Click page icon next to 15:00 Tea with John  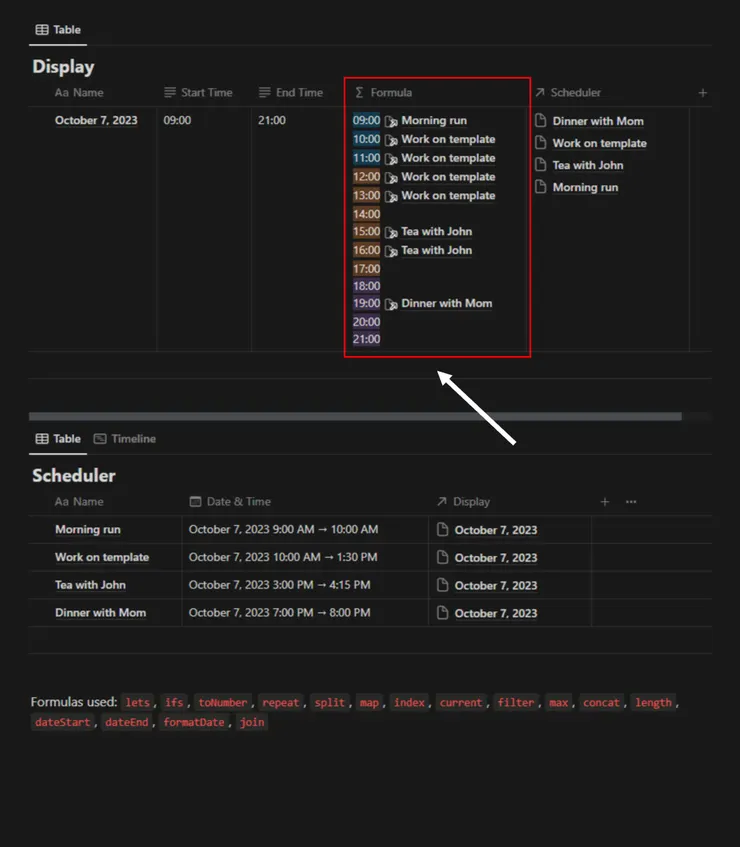coord(391,232)
